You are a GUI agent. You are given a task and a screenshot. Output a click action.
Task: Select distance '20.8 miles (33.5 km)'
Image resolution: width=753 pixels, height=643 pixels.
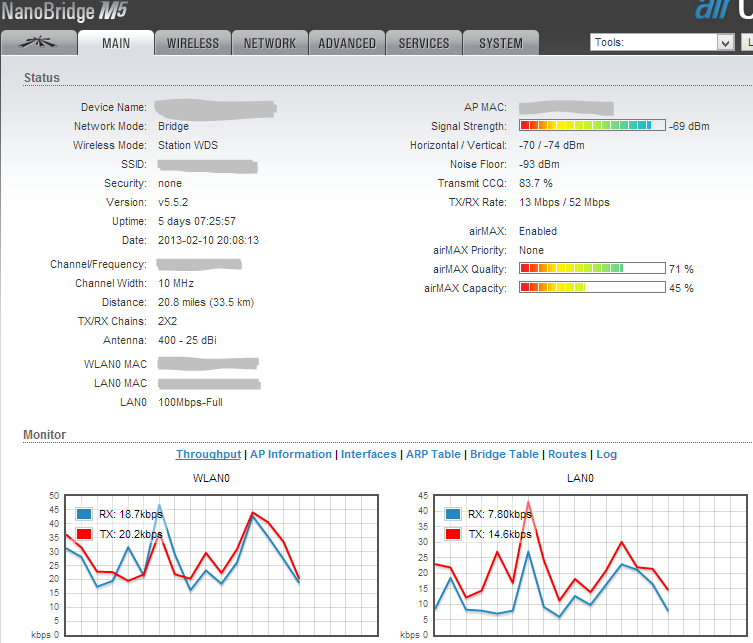pos(206,302)
